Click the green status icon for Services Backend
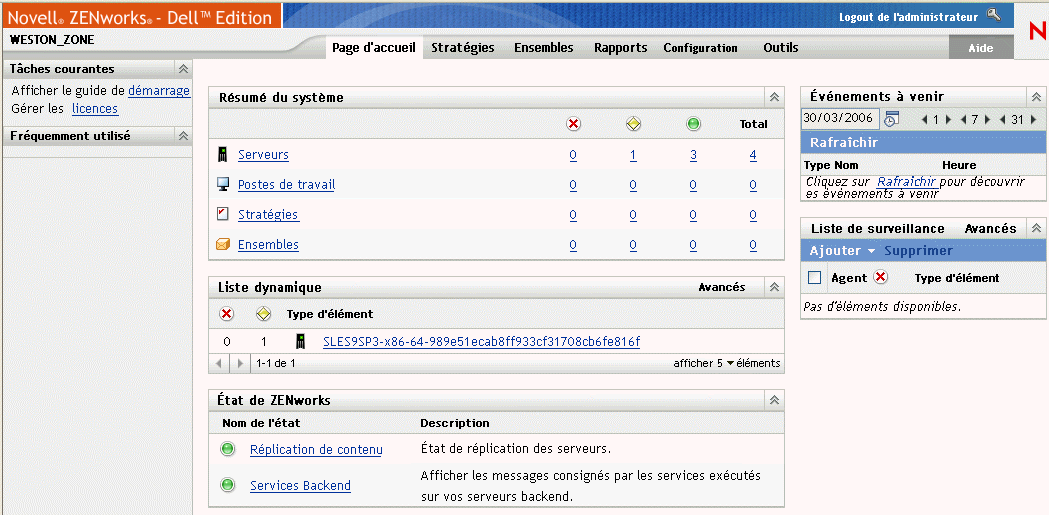The image size is (1049, 515). point(227,485)
